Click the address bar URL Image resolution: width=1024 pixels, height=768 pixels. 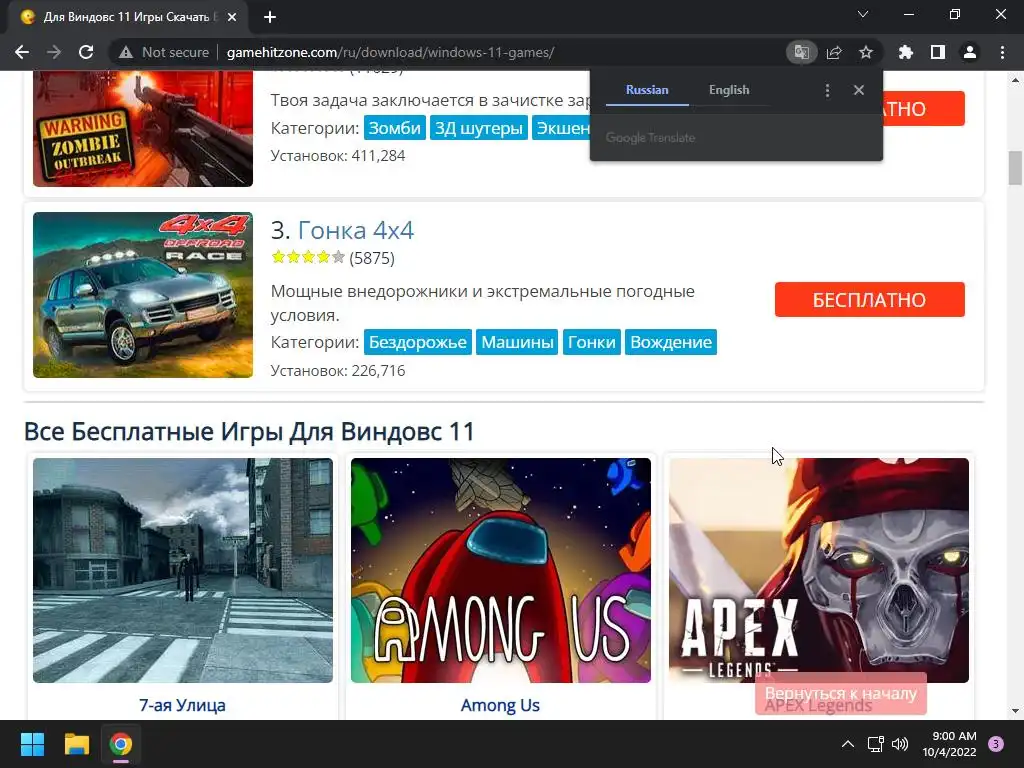[391, 52]
